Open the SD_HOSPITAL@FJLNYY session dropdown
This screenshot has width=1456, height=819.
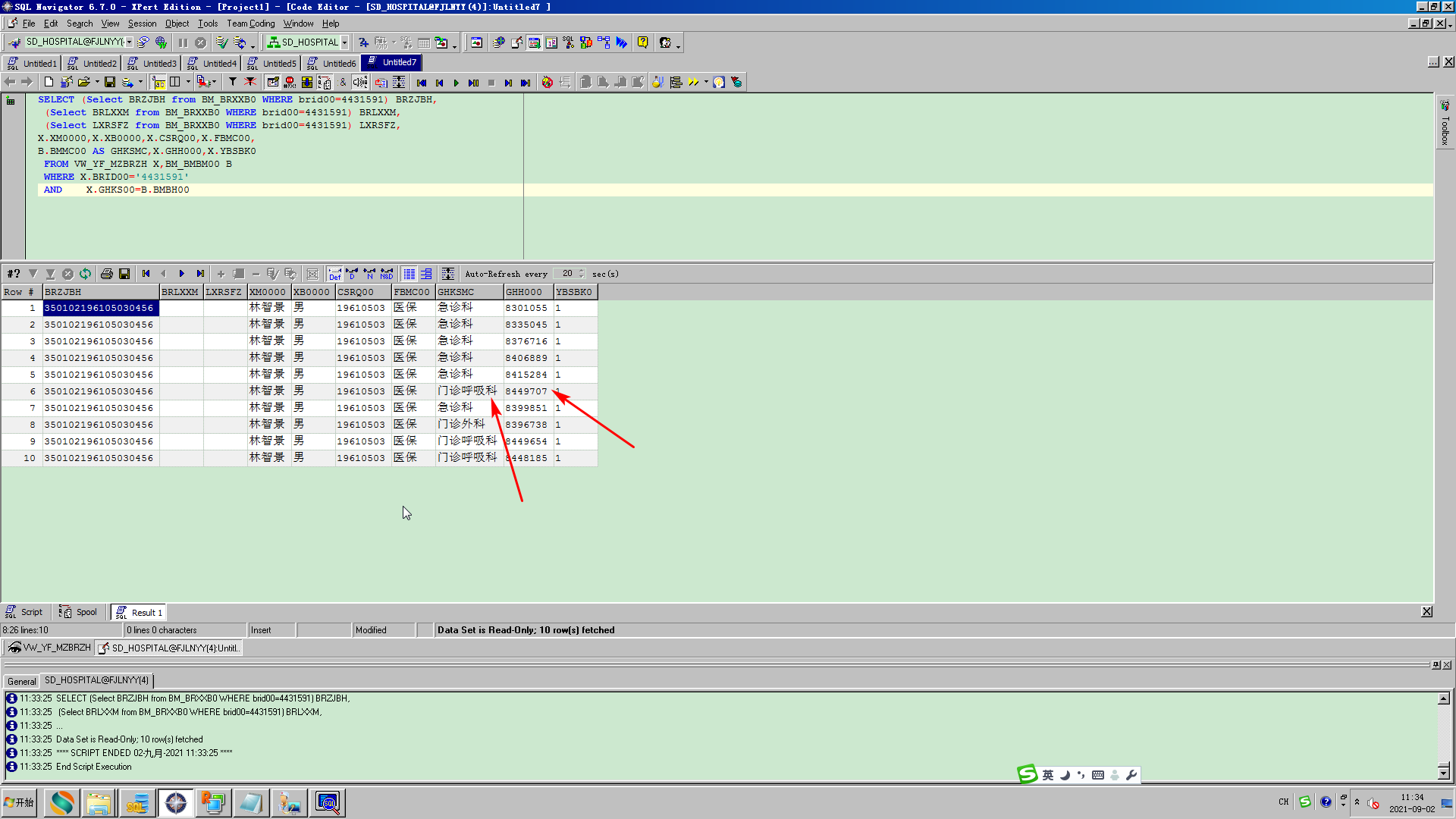129,42
